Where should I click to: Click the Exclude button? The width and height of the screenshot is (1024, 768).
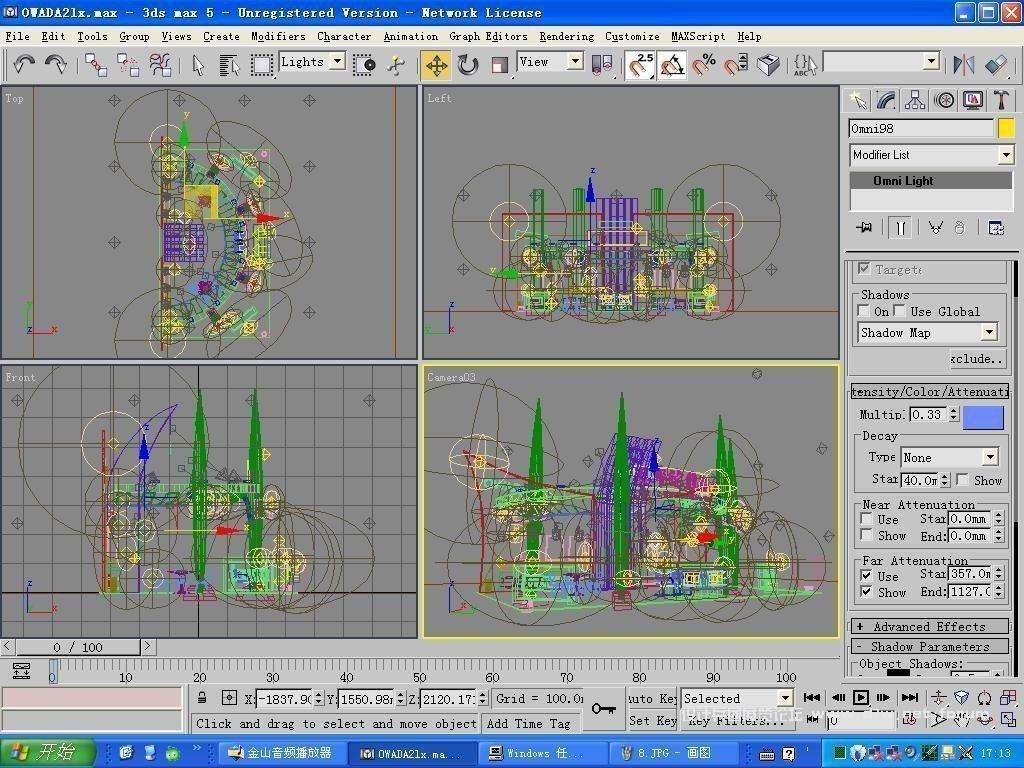pos(977,359)
